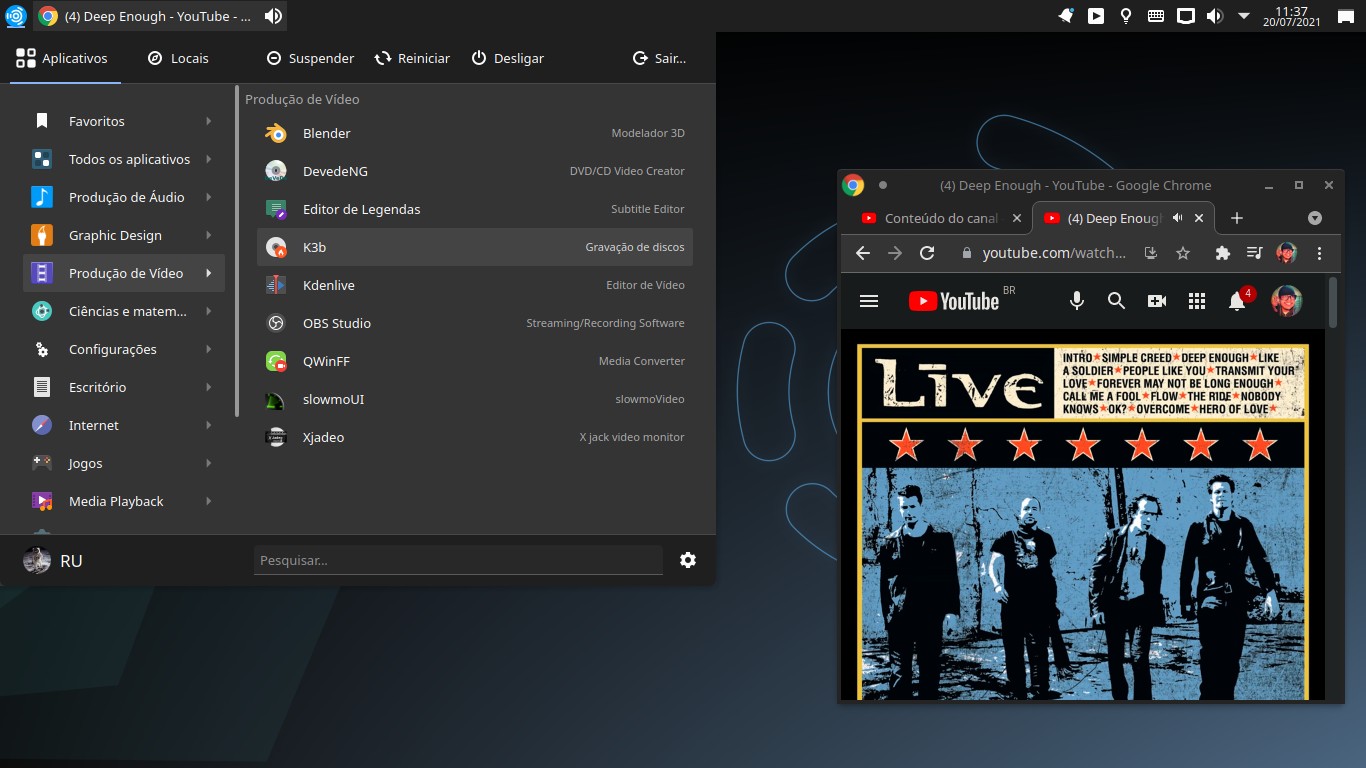This screenshot has width=1366, height=768.
Task: Open YouTube voice search microphone
Action: pyautogui.click(x=1077, y=301)
